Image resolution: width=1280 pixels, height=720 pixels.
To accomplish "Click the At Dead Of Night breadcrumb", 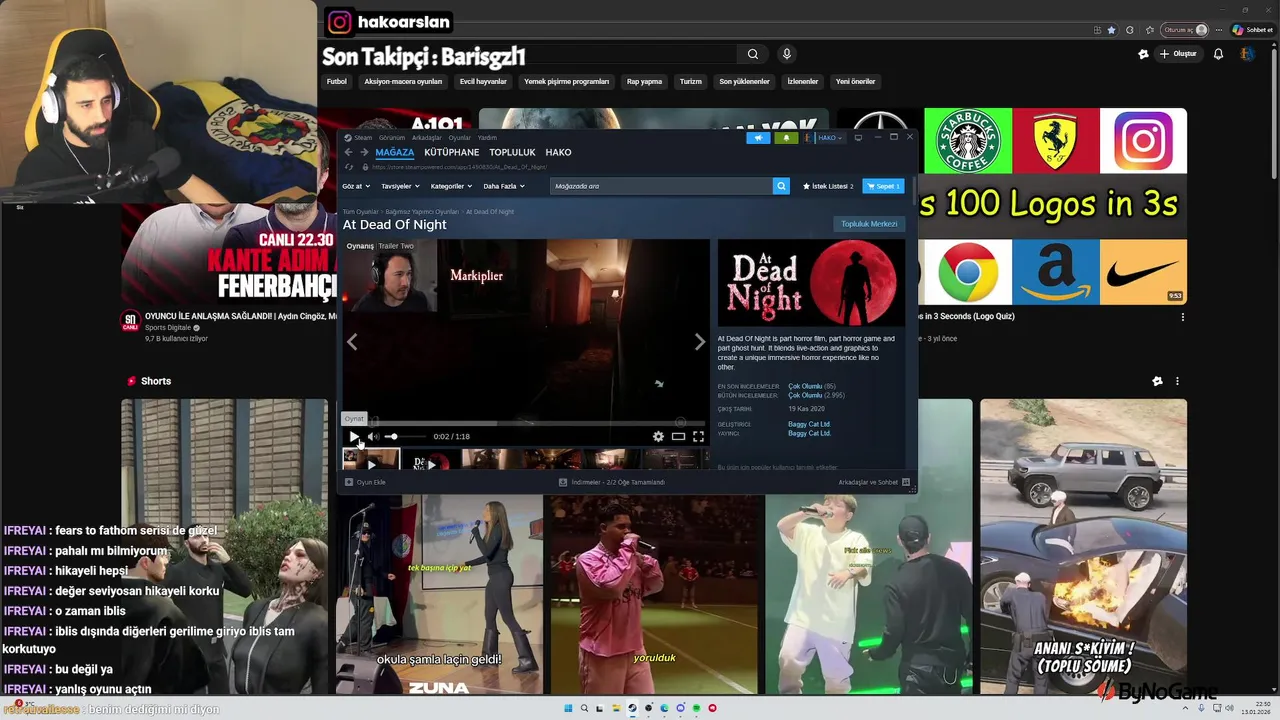I will [490, 212].
